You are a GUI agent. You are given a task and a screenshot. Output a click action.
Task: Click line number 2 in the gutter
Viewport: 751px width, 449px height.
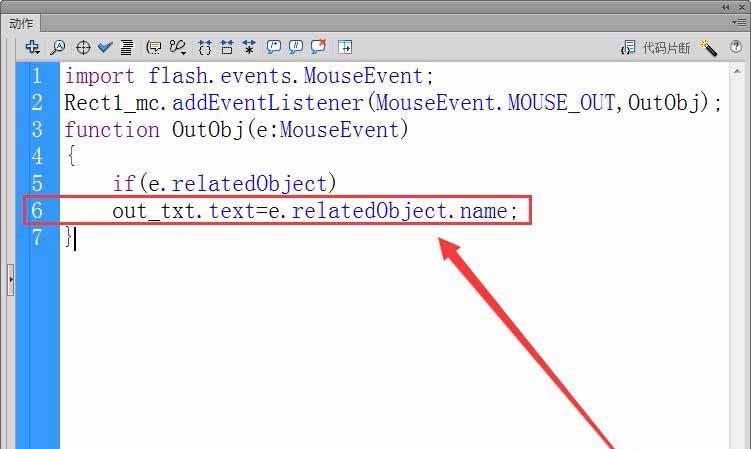(x=37, y=103)
